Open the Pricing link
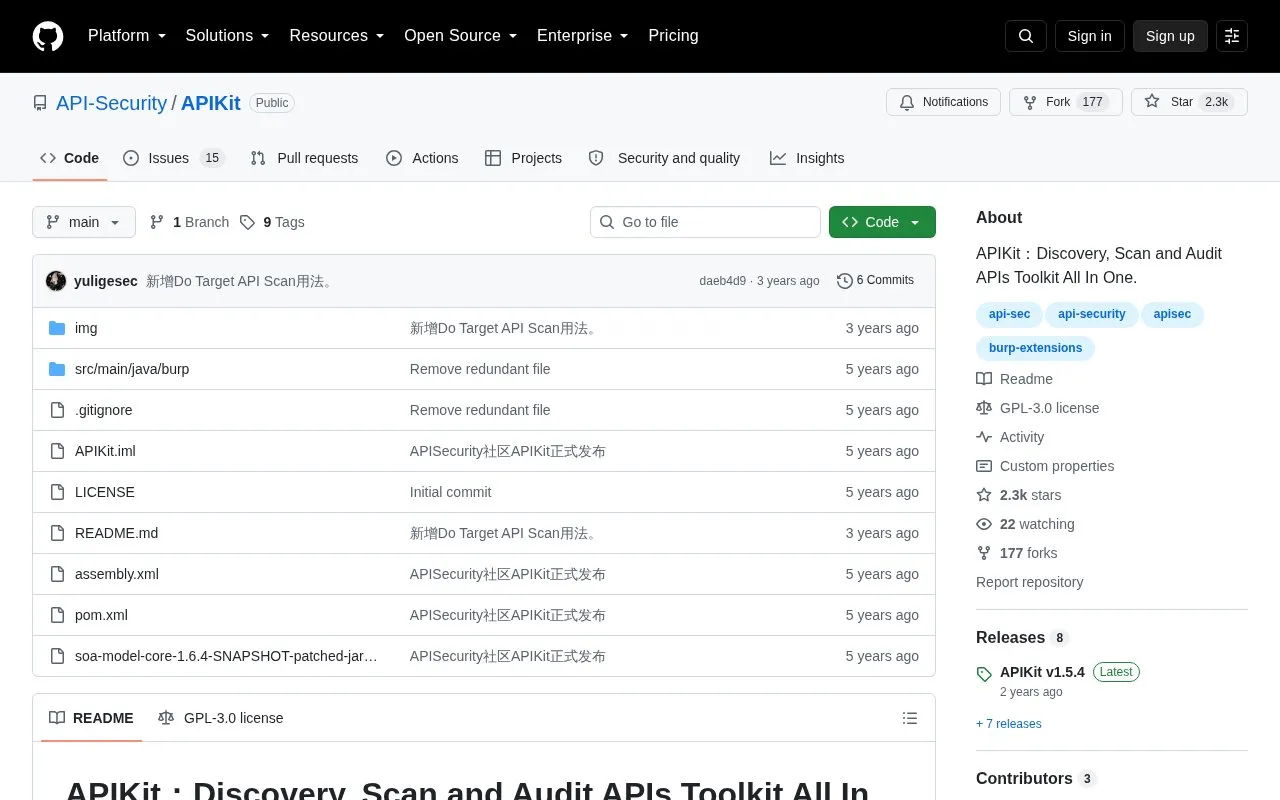 [673, 36]
